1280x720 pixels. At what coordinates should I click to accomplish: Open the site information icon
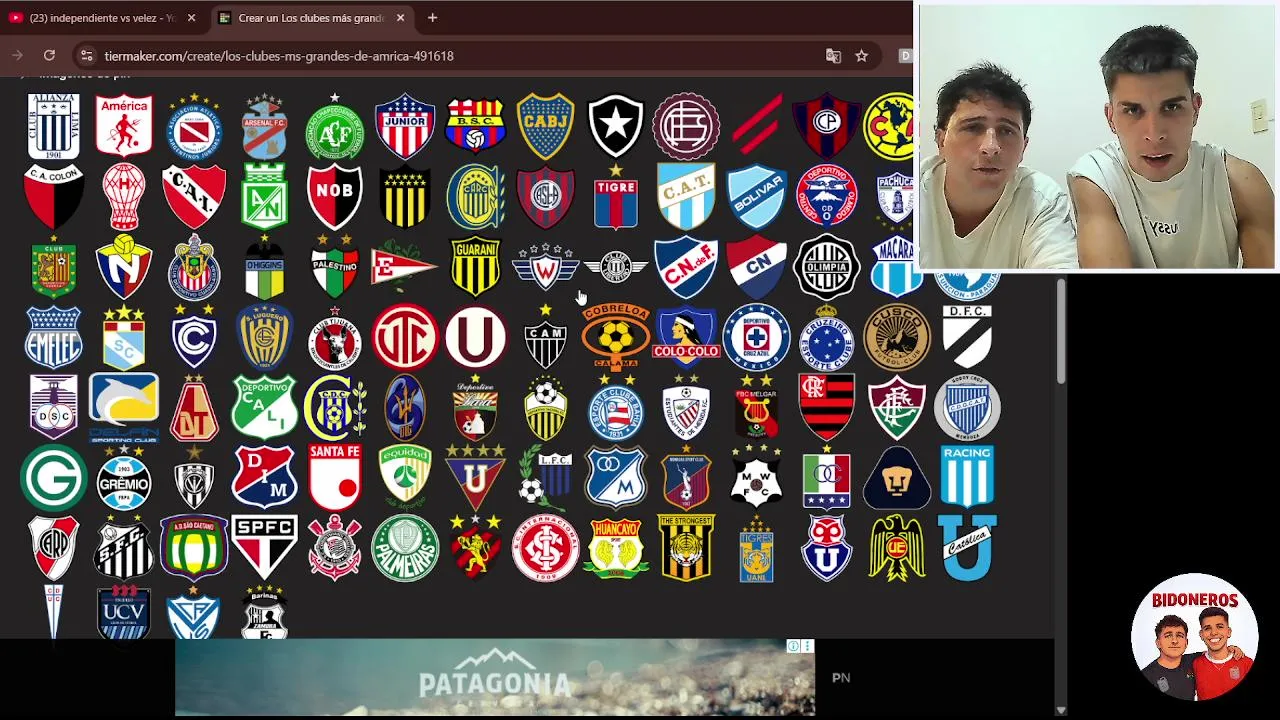point(86,56)
